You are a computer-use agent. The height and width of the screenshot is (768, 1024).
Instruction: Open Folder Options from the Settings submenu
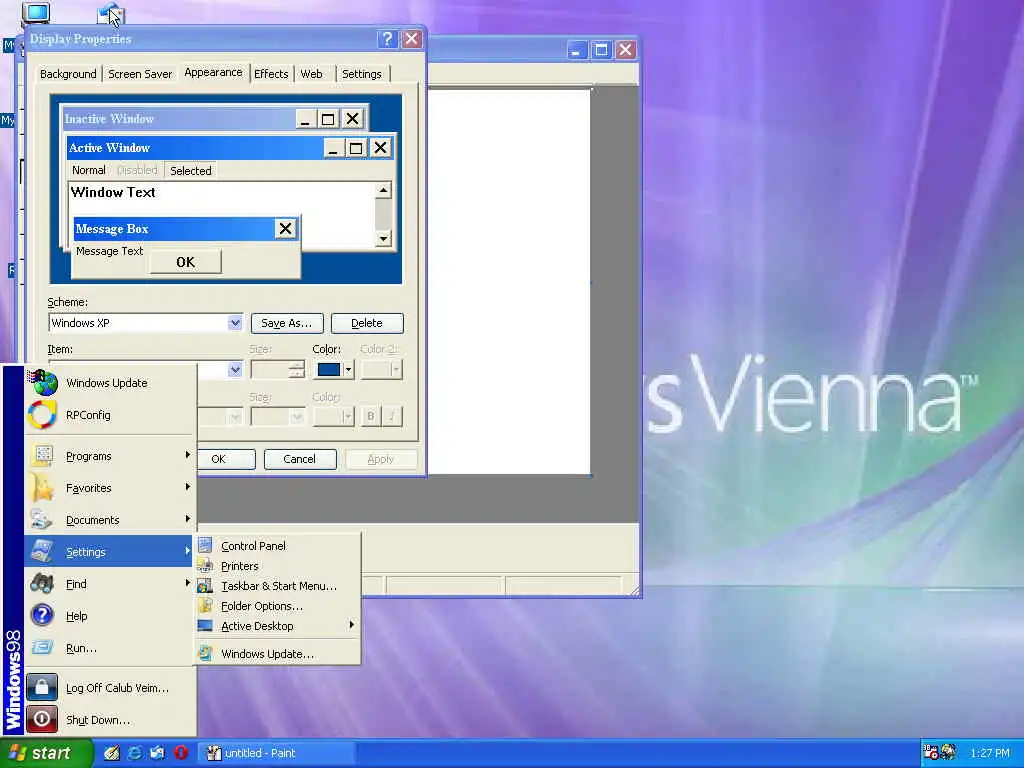278,606
